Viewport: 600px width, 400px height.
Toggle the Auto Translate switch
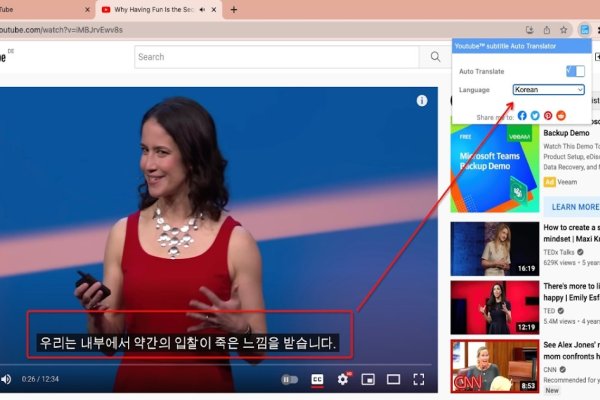574,71
